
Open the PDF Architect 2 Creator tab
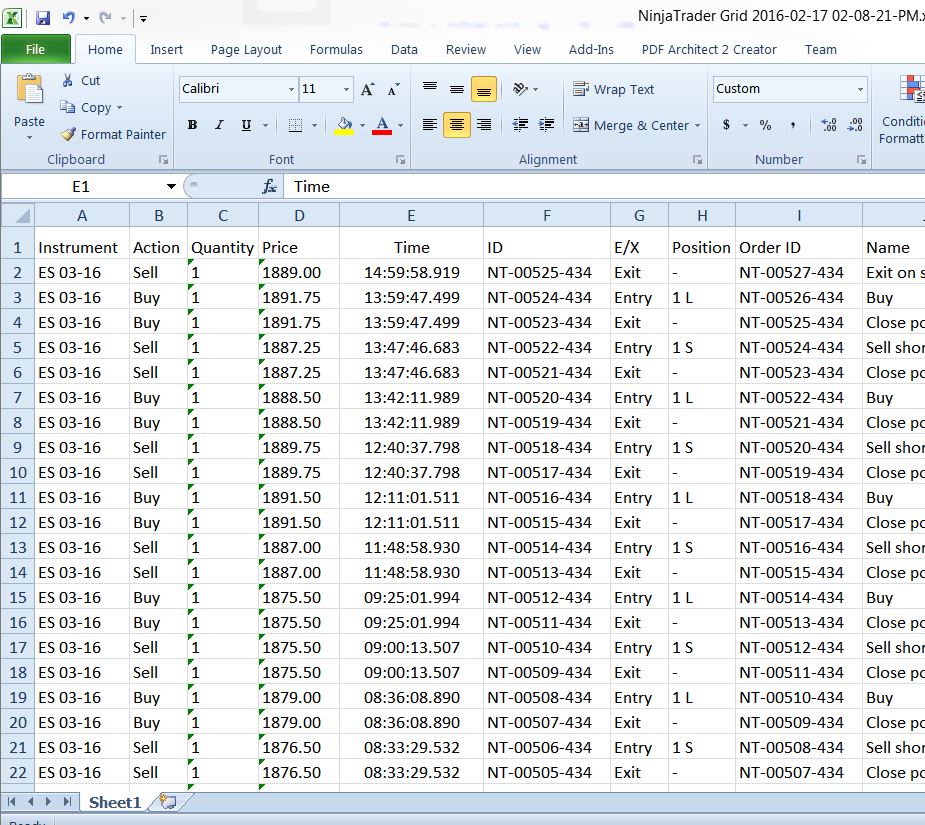709,50
